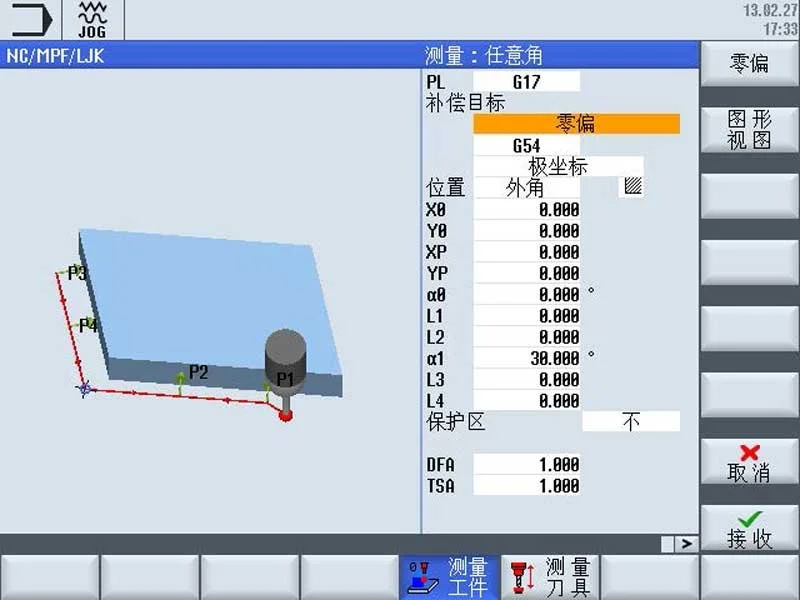Click the workpiece zero point symbol in graphic
The height and width of the screenshot is (600, 800).
pyautogui.click(x=86, y=388)
